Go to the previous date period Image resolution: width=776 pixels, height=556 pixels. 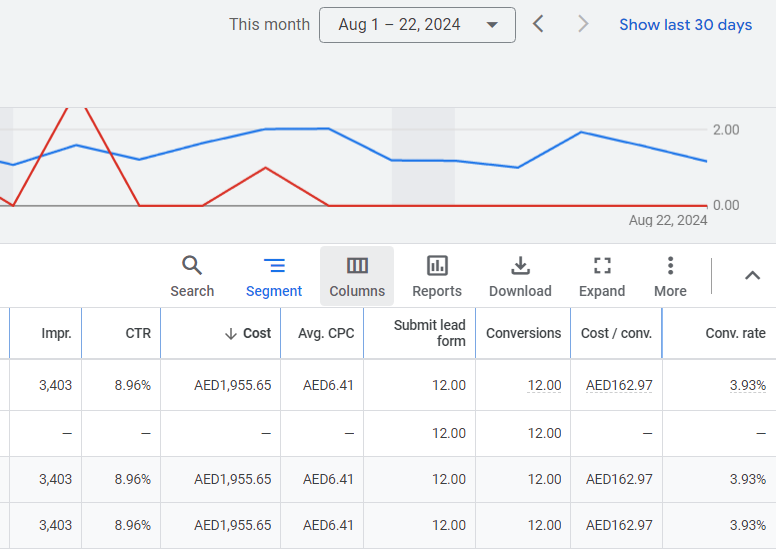tap(538, 24)
